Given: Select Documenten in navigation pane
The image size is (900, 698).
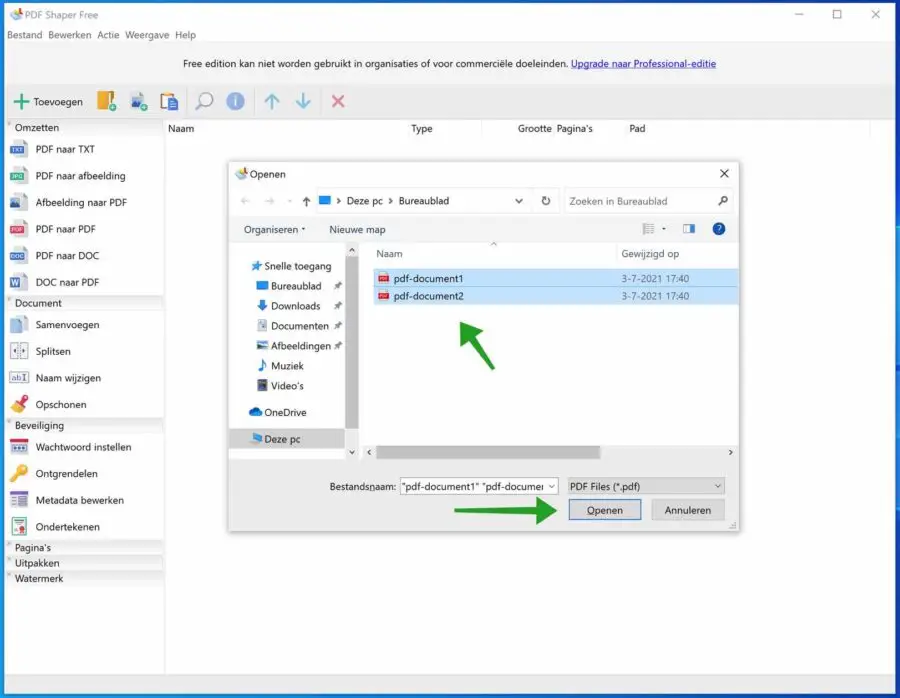Looking at the screenshot, I should coord(300,326).
